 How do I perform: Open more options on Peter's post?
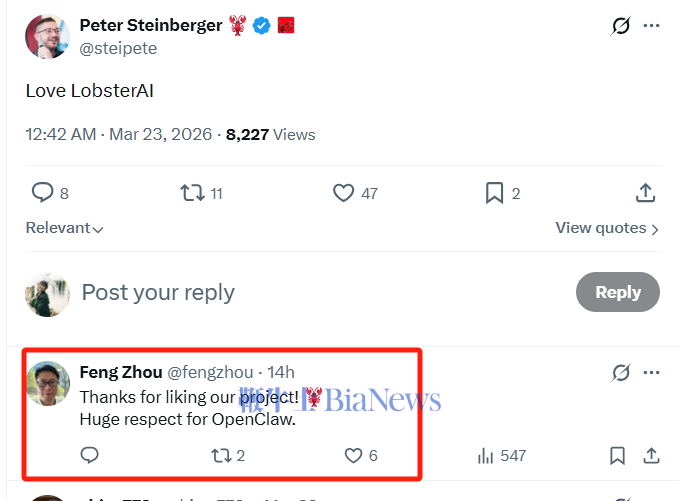652,27
